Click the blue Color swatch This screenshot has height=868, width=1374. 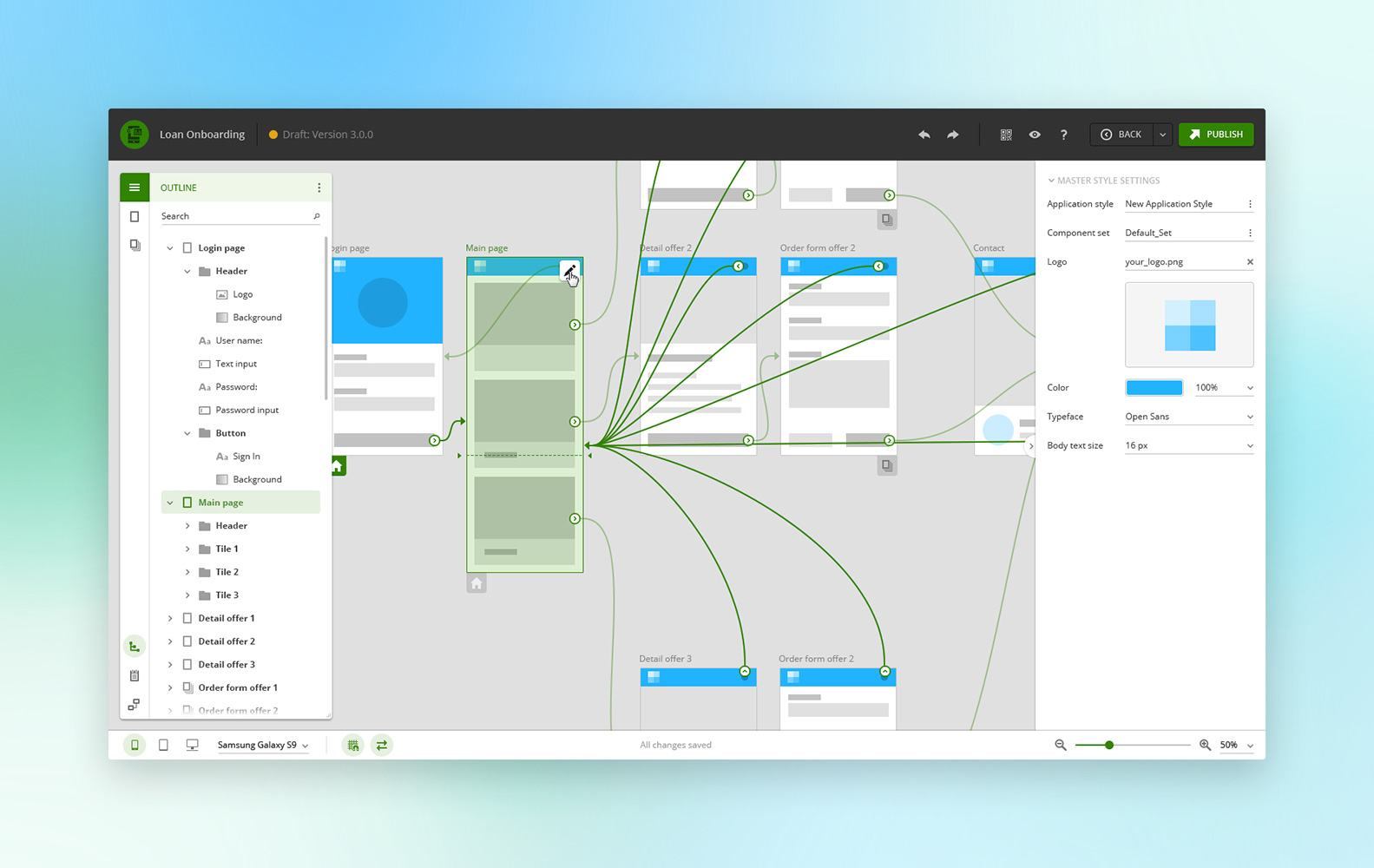point(1154,387)
